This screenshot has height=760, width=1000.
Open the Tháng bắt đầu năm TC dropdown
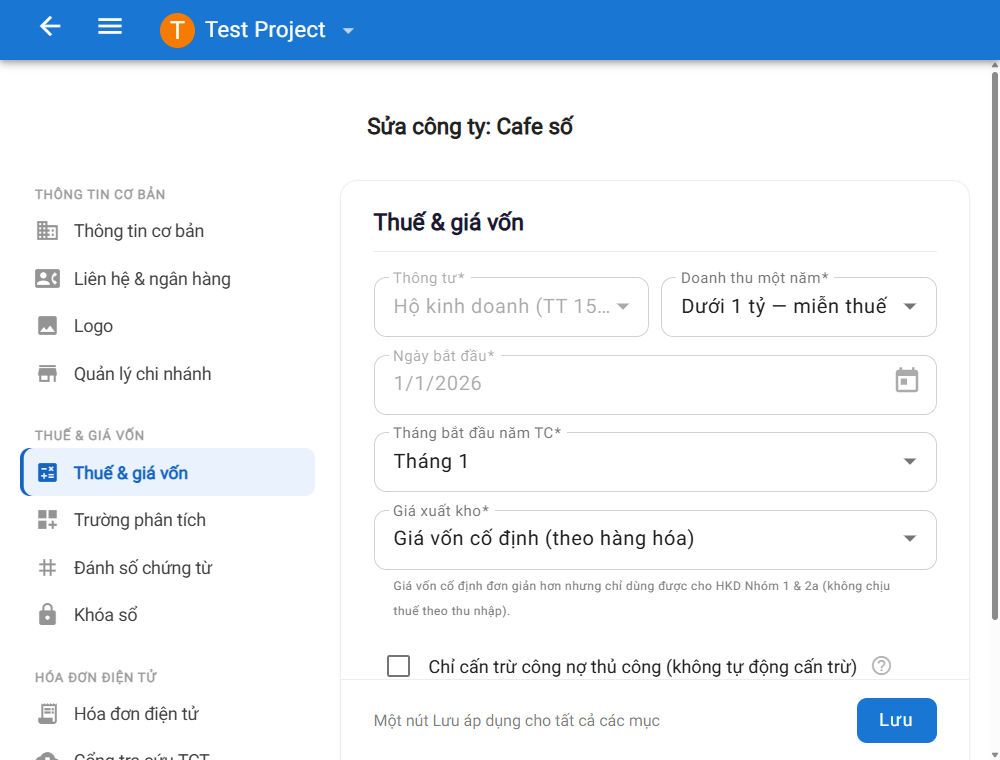tap(655, 462)
